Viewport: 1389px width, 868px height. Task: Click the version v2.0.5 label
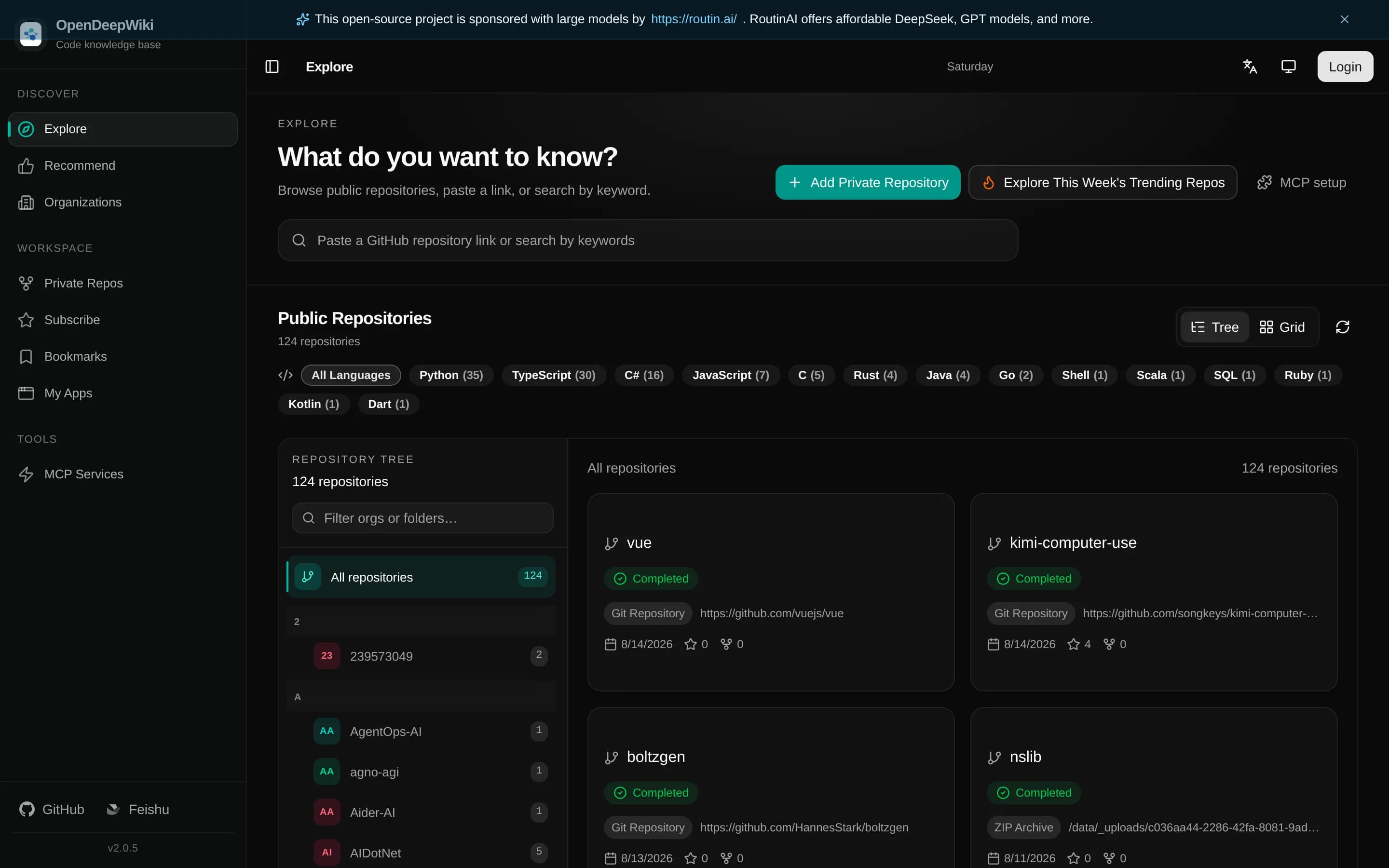tap(123, 848)
